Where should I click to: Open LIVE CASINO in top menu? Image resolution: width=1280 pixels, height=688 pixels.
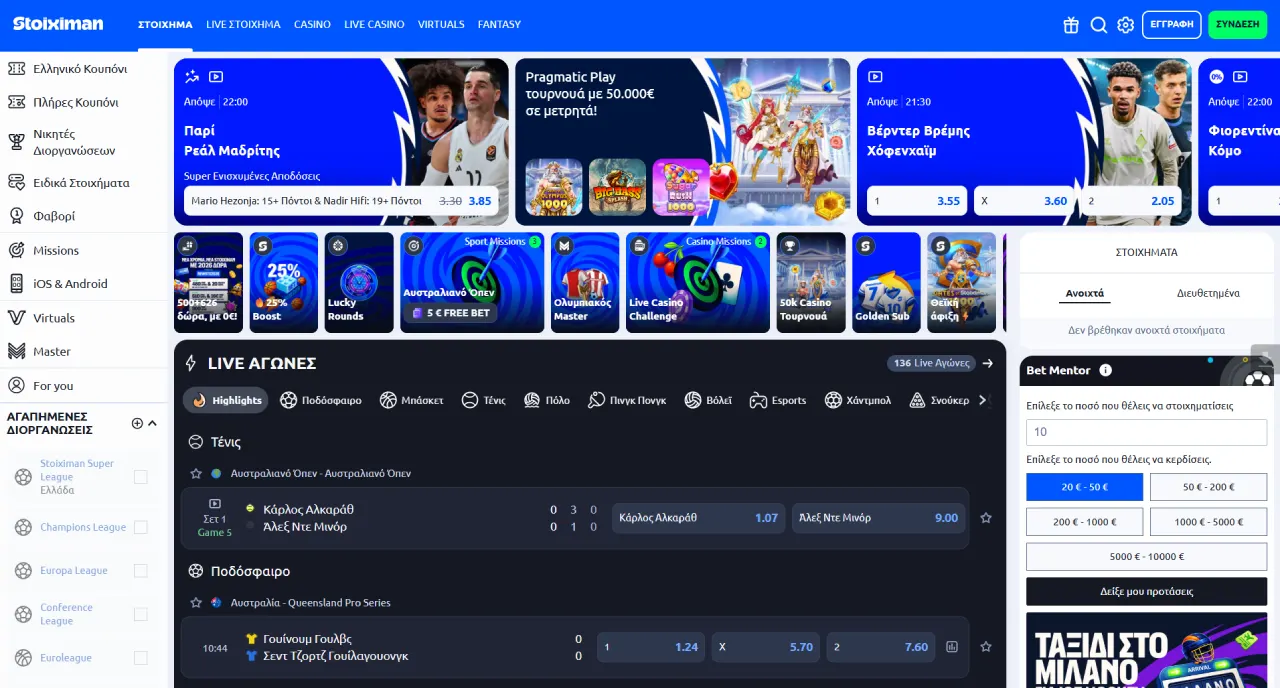coord(374,24)
